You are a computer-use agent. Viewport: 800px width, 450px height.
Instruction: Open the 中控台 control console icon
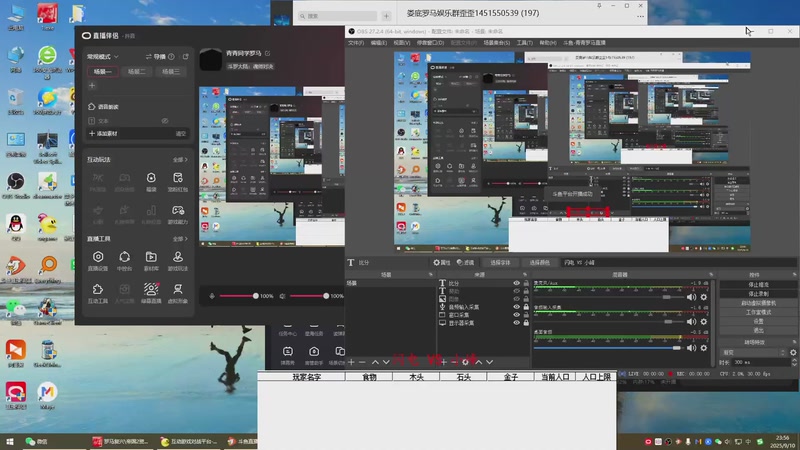coord(124,260)
